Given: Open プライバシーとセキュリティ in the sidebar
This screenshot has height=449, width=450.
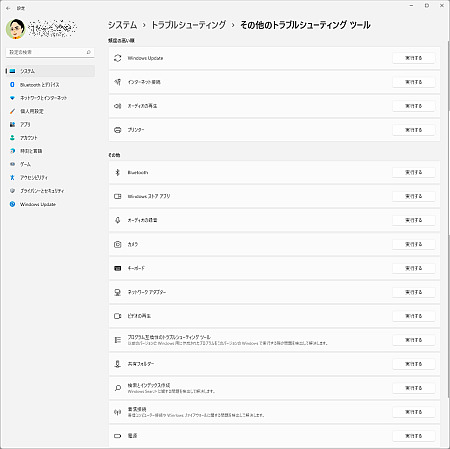Looking at the screenshot, I should coord(50,191).
